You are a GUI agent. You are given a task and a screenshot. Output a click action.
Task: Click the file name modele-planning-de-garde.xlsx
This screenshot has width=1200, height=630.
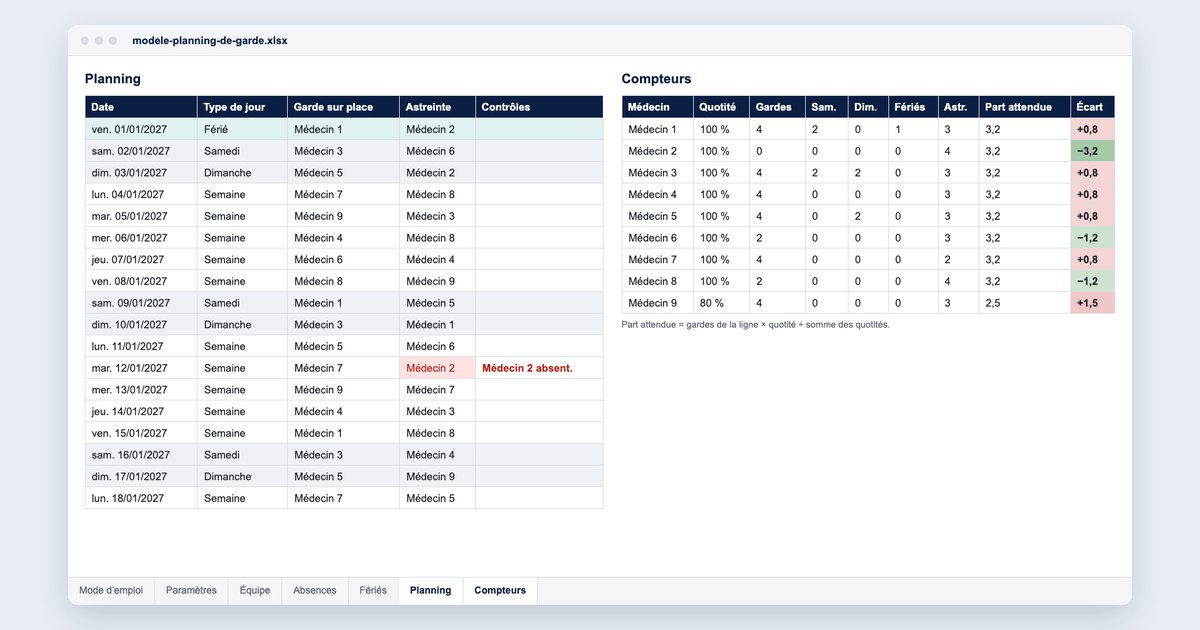(x=210, y=41)
